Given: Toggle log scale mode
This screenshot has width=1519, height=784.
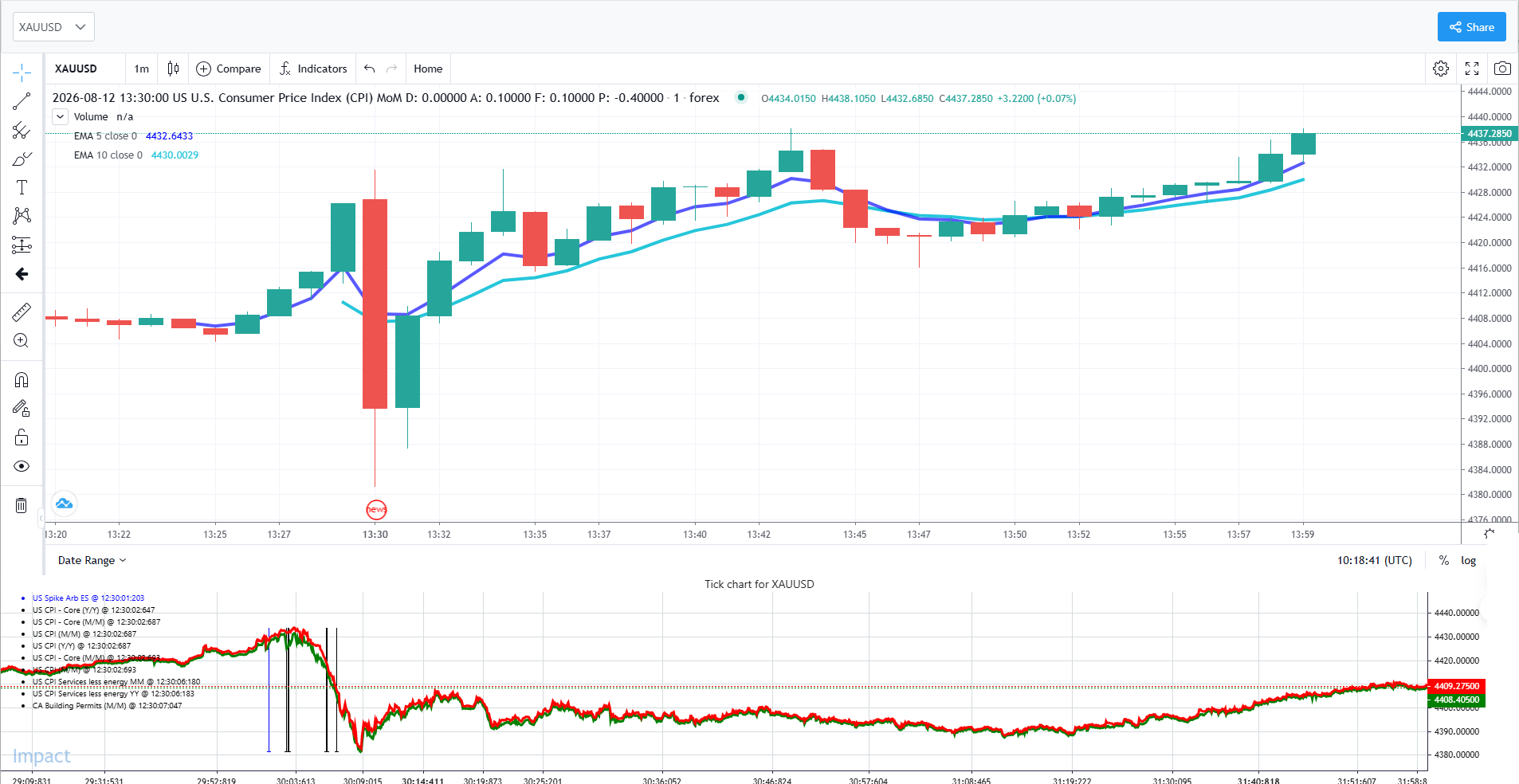Looking at the screenshot, I should click(x=1468, y=560).
